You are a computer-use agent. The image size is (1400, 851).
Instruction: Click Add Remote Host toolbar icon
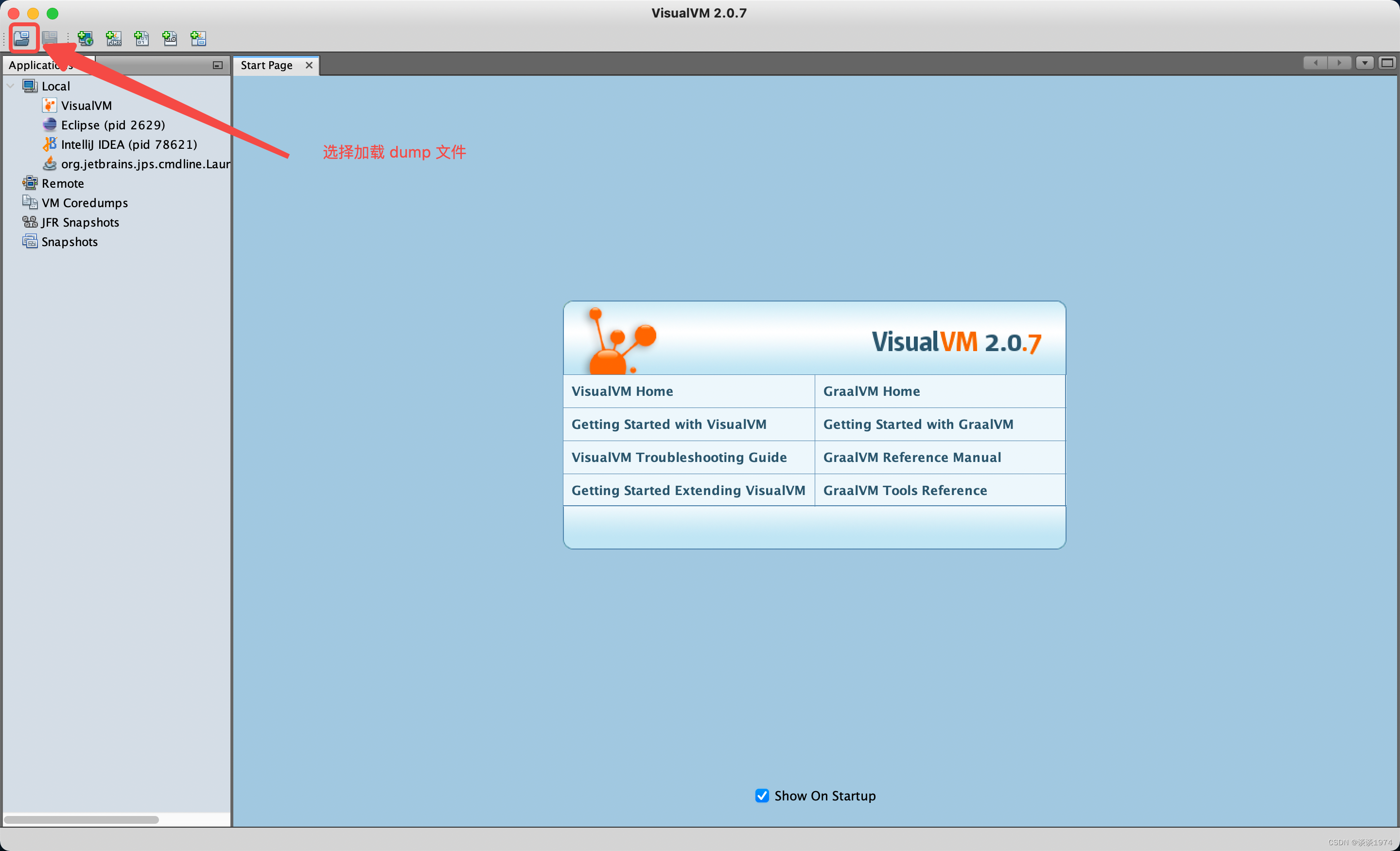coord(85,38)
